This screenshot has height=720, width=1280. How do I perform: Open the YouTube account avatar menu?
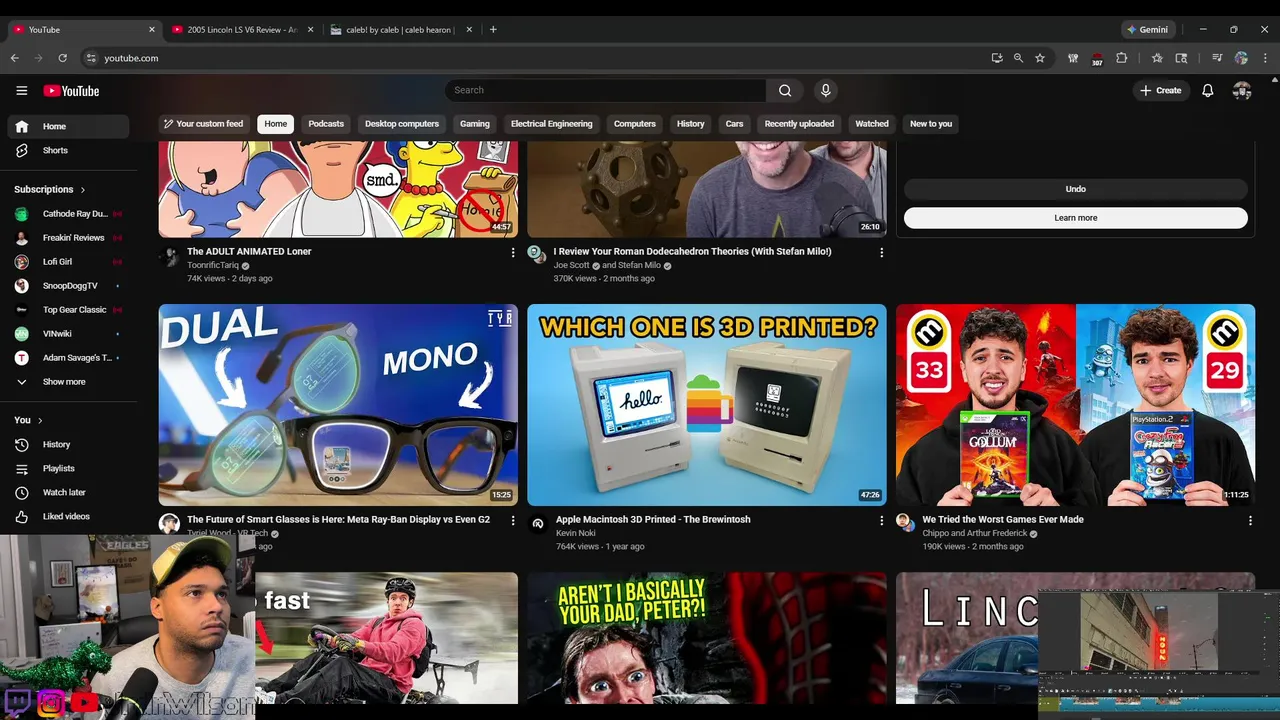pyautogui.click(x=1242, y=91)
